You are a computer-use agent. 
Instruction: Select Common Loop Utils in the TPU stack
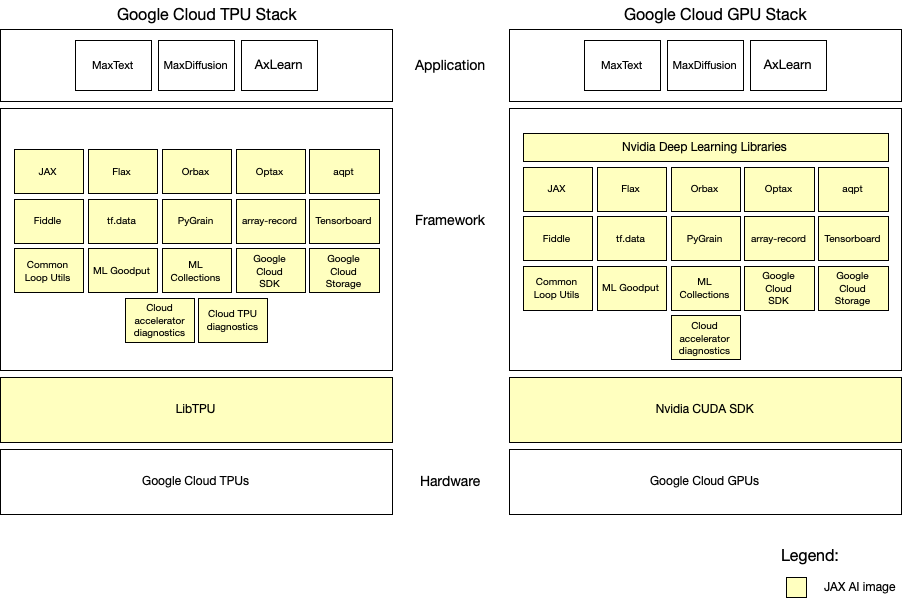click(49, 270)
